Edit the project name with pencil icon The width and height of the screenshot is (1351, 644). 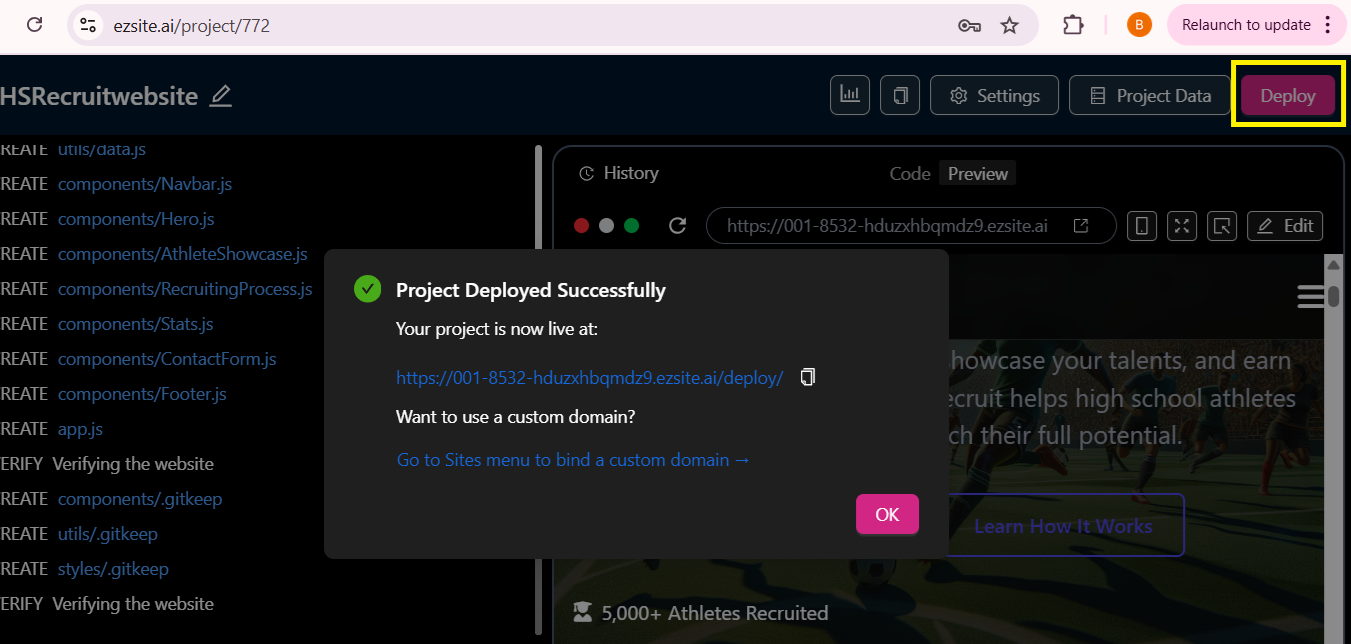[x=221, y=96]
